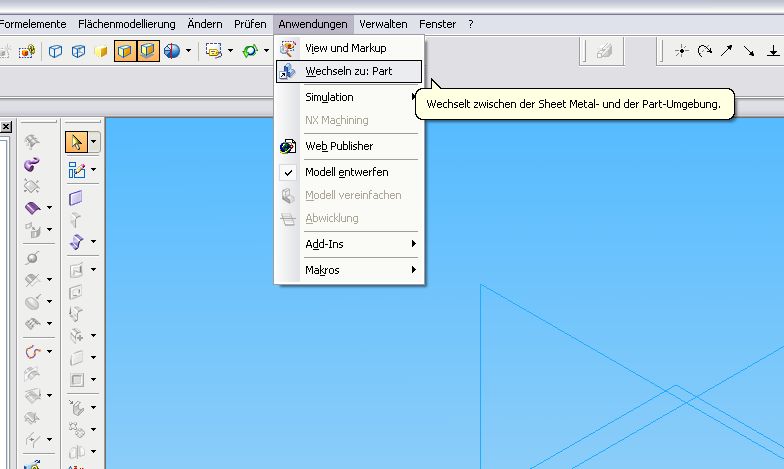Click the down-right diagonal arrow icon

coord(748,50)
